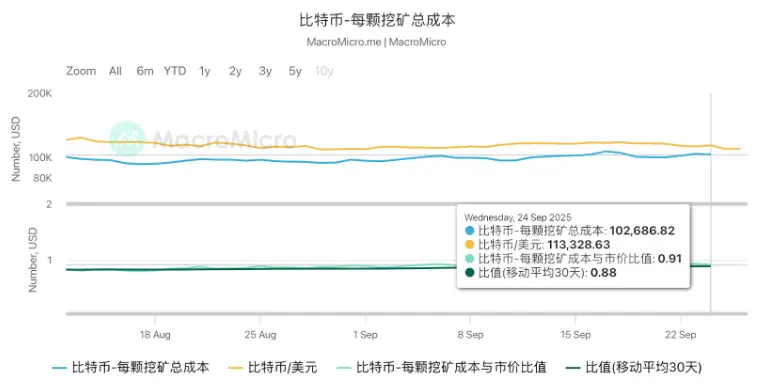Hide the 比特币-每颗挖矿成本与市价比值 series
Viewport: 771px width, 389px height.
pos(442,367)
